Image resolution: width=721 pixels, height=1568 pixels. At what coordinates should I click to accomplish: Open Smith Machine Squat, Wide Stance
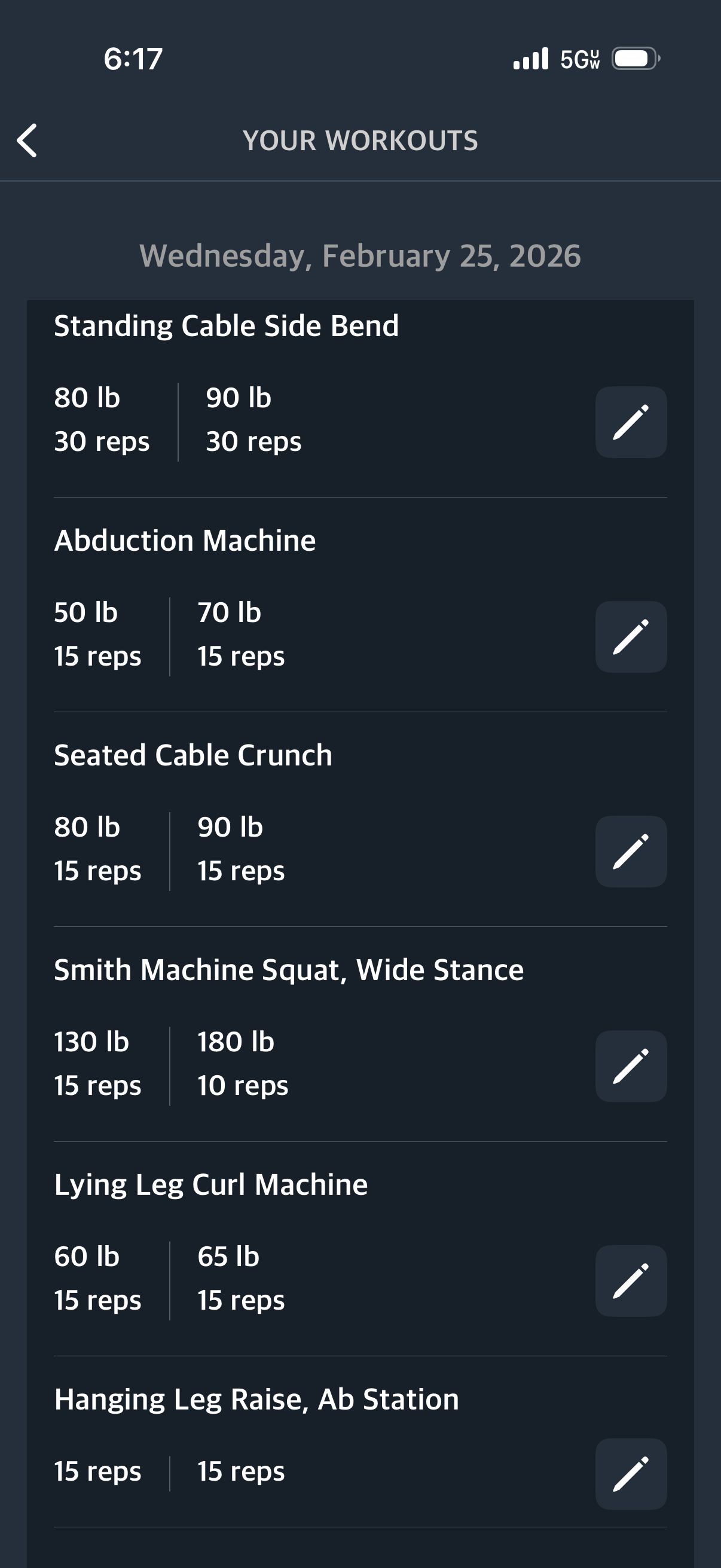coord(288,969)
